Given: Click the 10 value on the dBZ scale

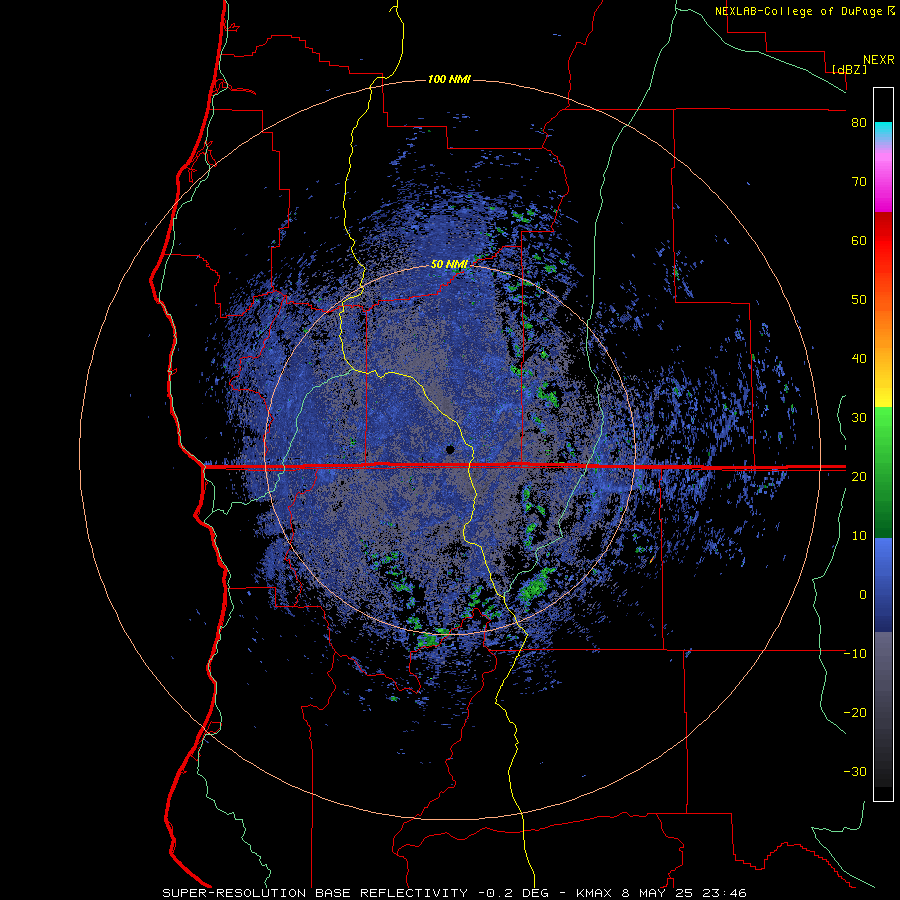Looking at the screenshot, I should pyautogui.click(x=859, y=536).
